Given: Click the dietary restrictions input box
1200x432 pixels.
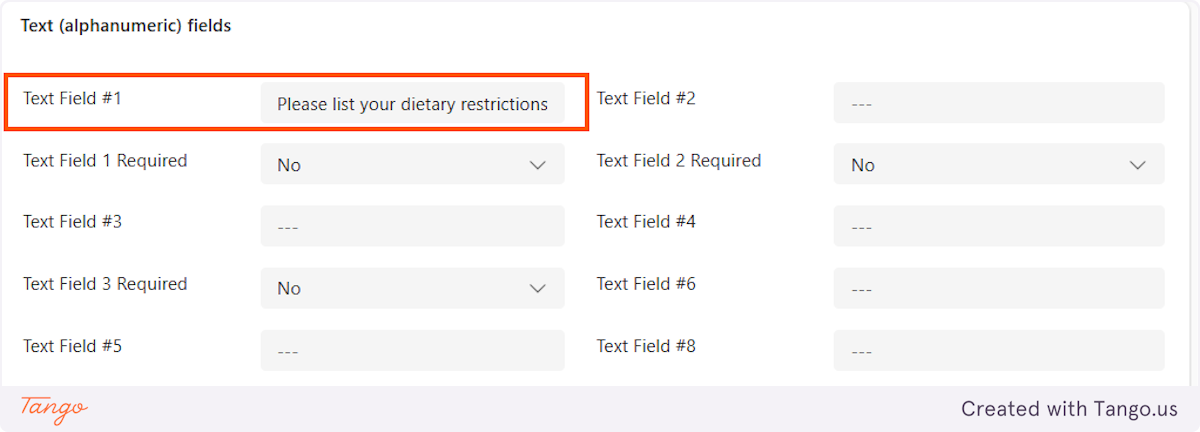Looking at the screenshot, I should (x=412, y=104).
